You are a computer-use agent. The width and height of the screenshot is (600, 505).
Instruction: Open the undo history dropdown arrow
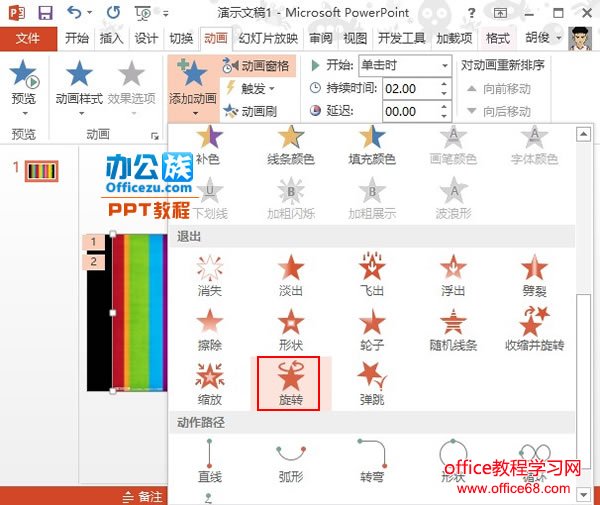[x=90, y=13]
